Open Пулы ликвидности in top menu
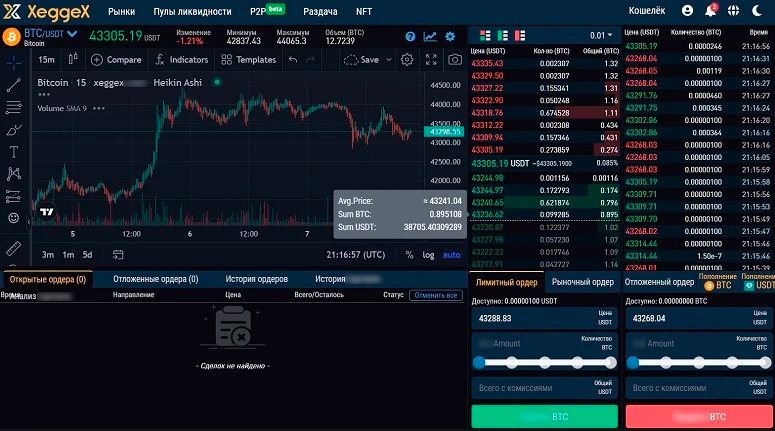Viewport: 775px width, 431px height. click(x=191, y=11)
